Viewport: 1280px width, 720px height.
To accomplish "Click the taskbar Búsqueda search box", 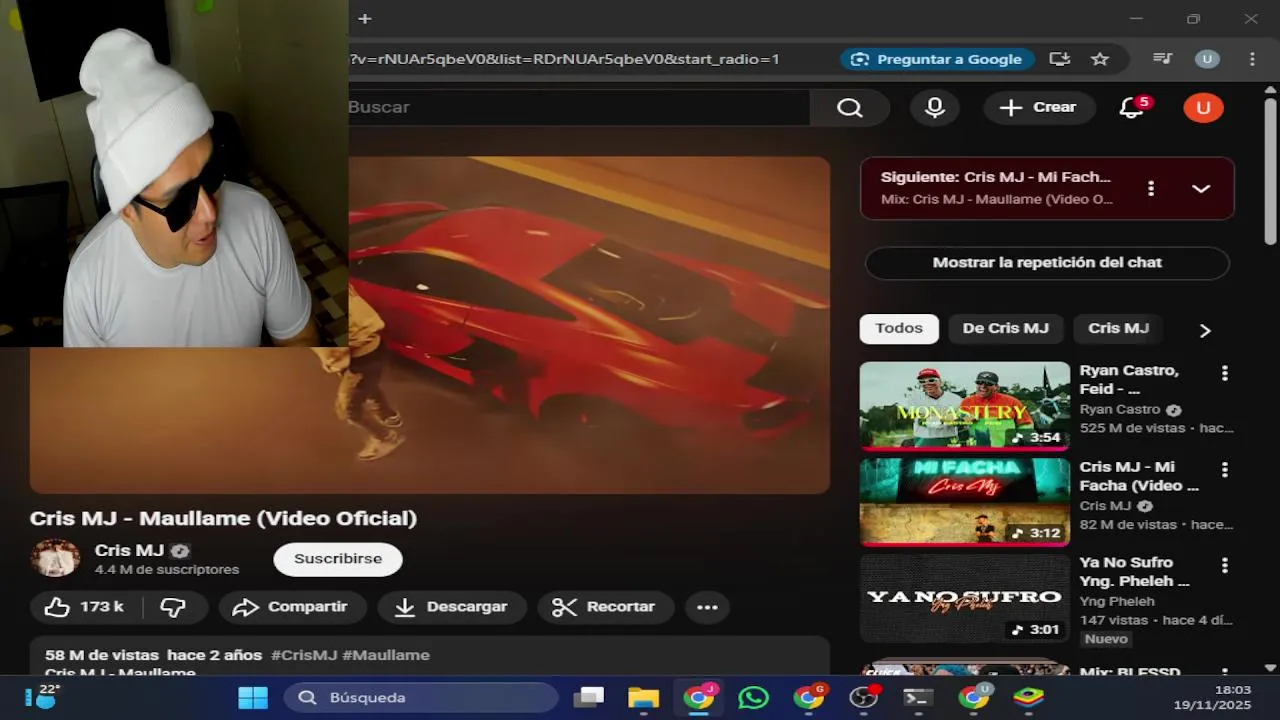I will [x=421, y=697].
